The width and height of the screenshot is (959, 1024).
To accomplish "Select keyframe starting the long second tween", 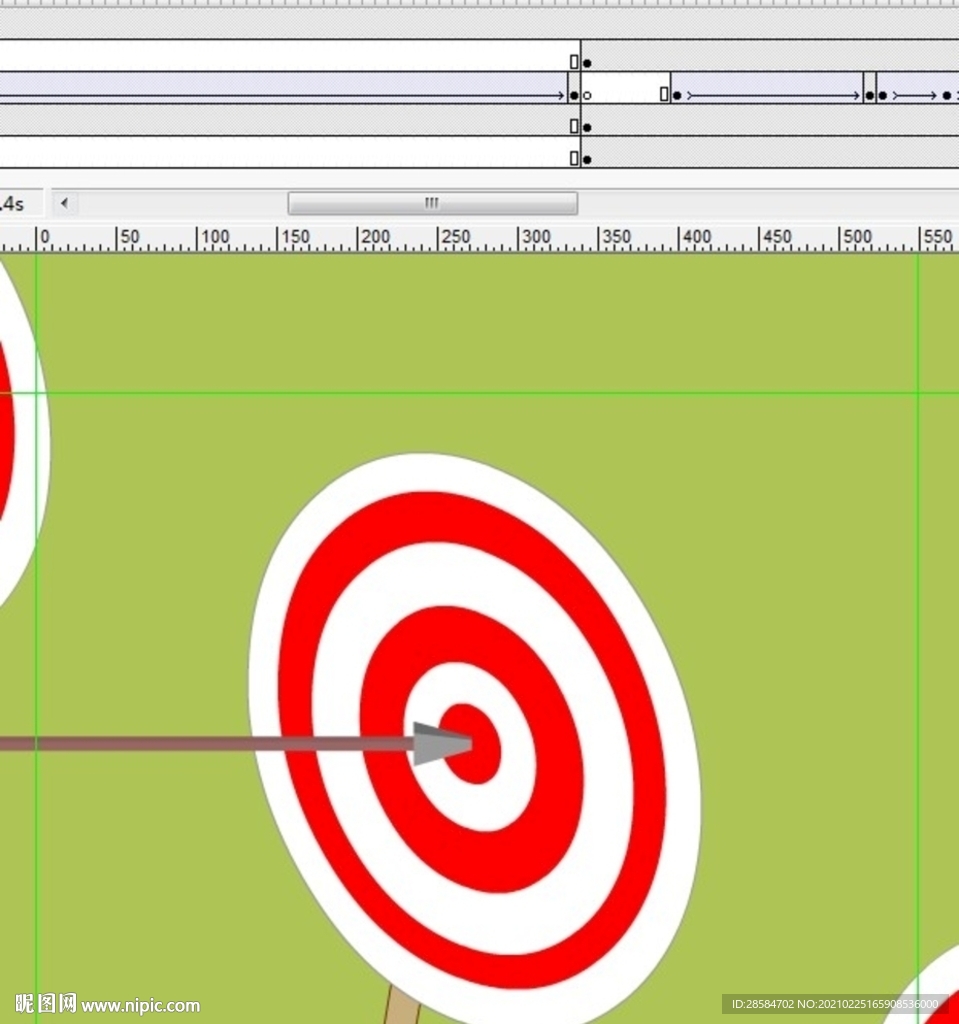I will pyautogui.click(x=677, y=96).
